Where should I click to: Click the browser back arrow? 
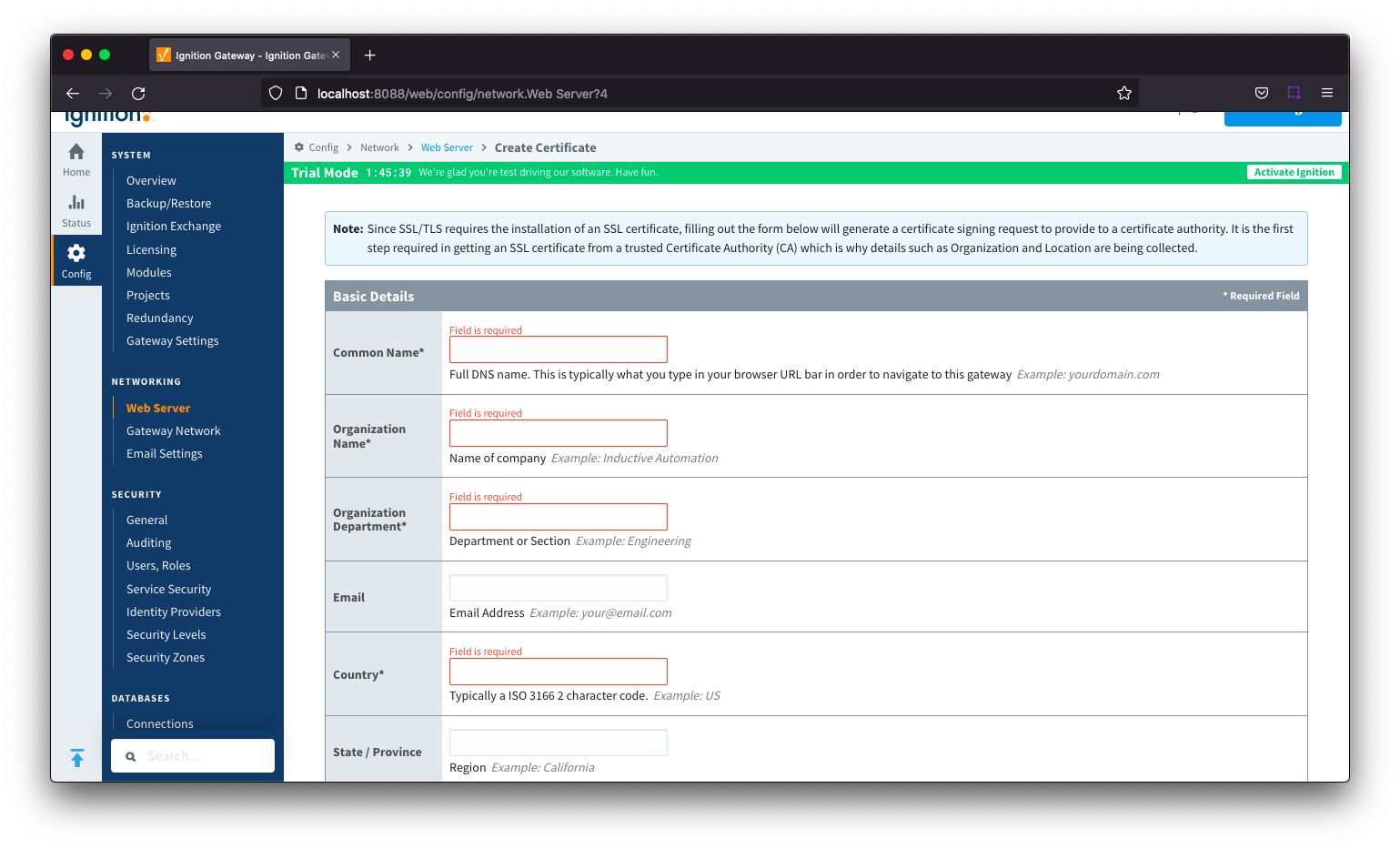73,93
